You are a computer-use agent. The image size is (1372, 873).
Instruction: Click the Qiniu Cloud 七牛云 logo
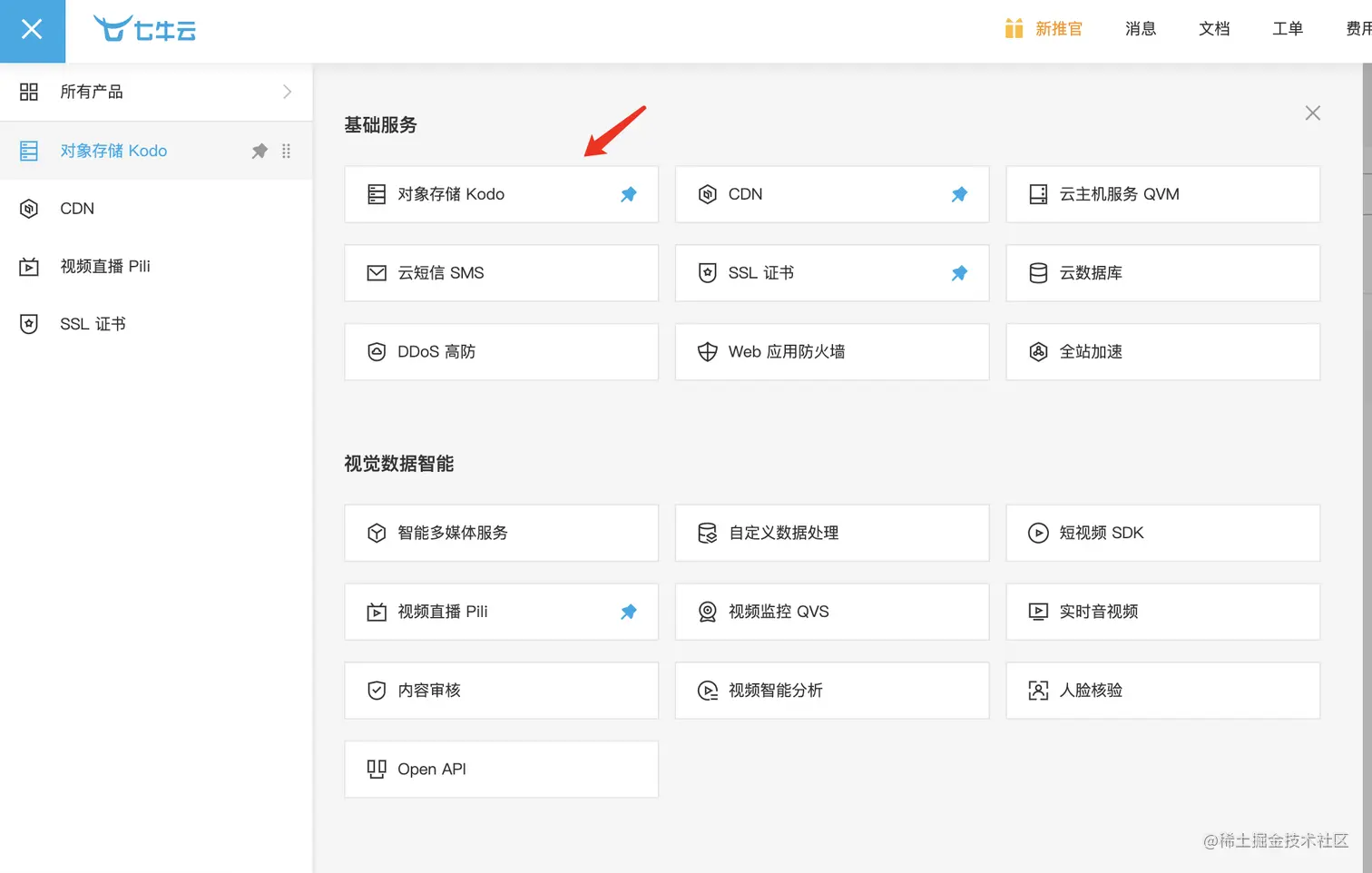[145, 29]
